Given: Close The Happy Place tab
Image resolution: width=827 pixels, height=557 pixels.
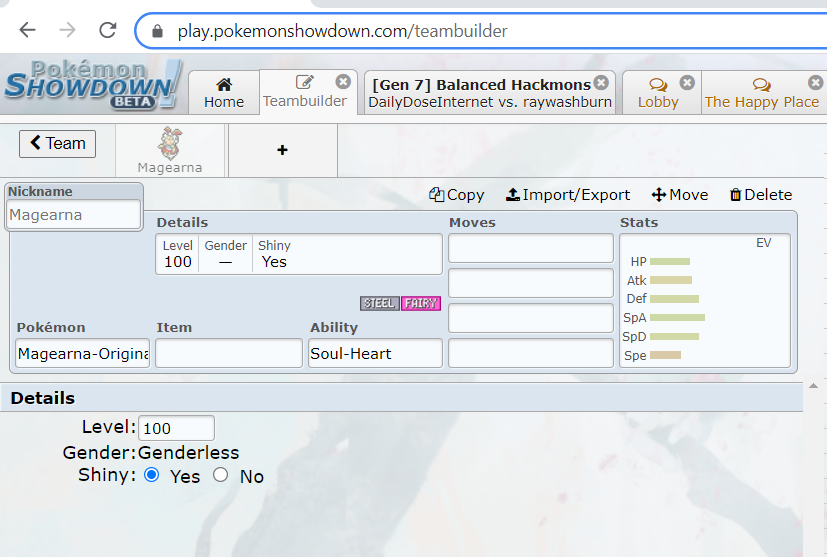Looking at the screenshot, I should (x=815, y=82).
